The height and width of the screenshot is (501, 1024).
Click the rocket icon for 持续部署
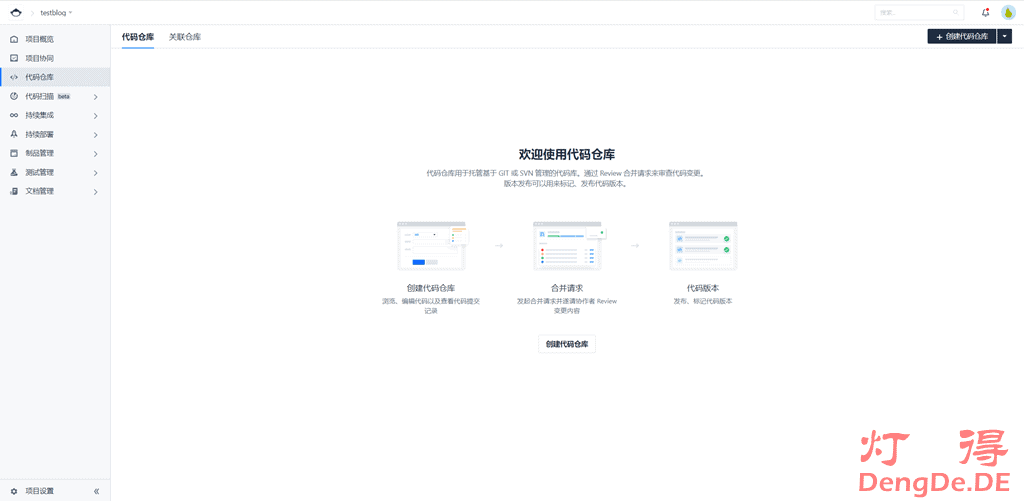[14, 134]
